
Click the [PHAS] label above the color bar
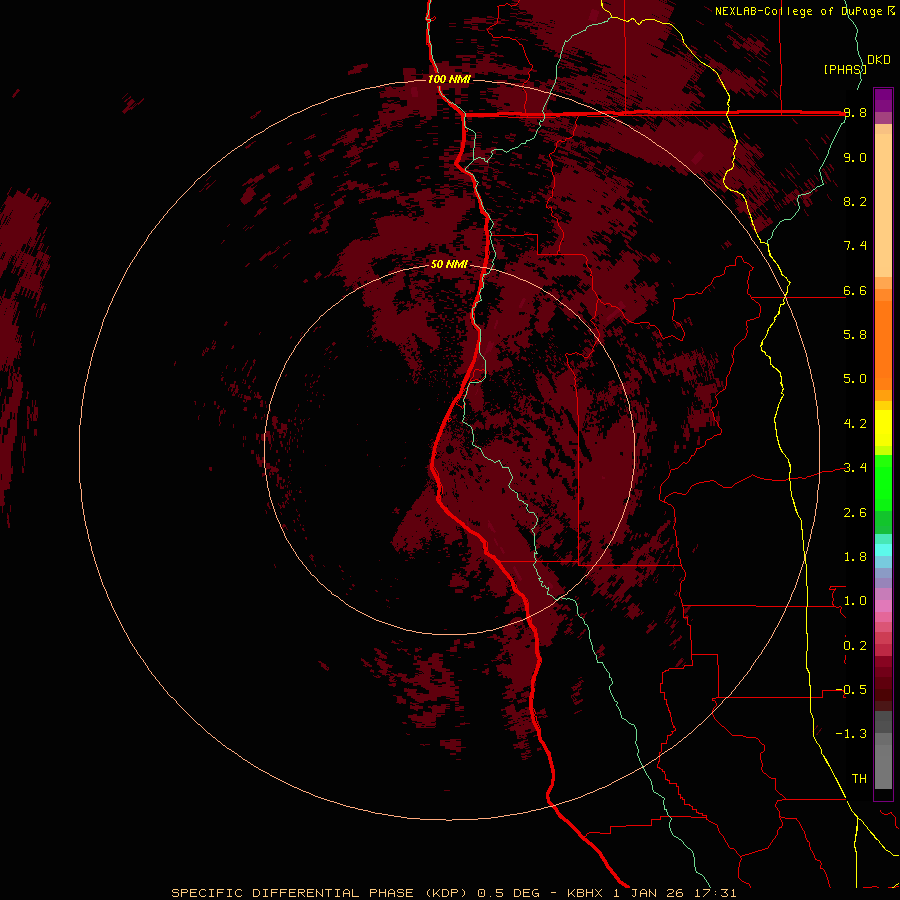pos(845,69)
